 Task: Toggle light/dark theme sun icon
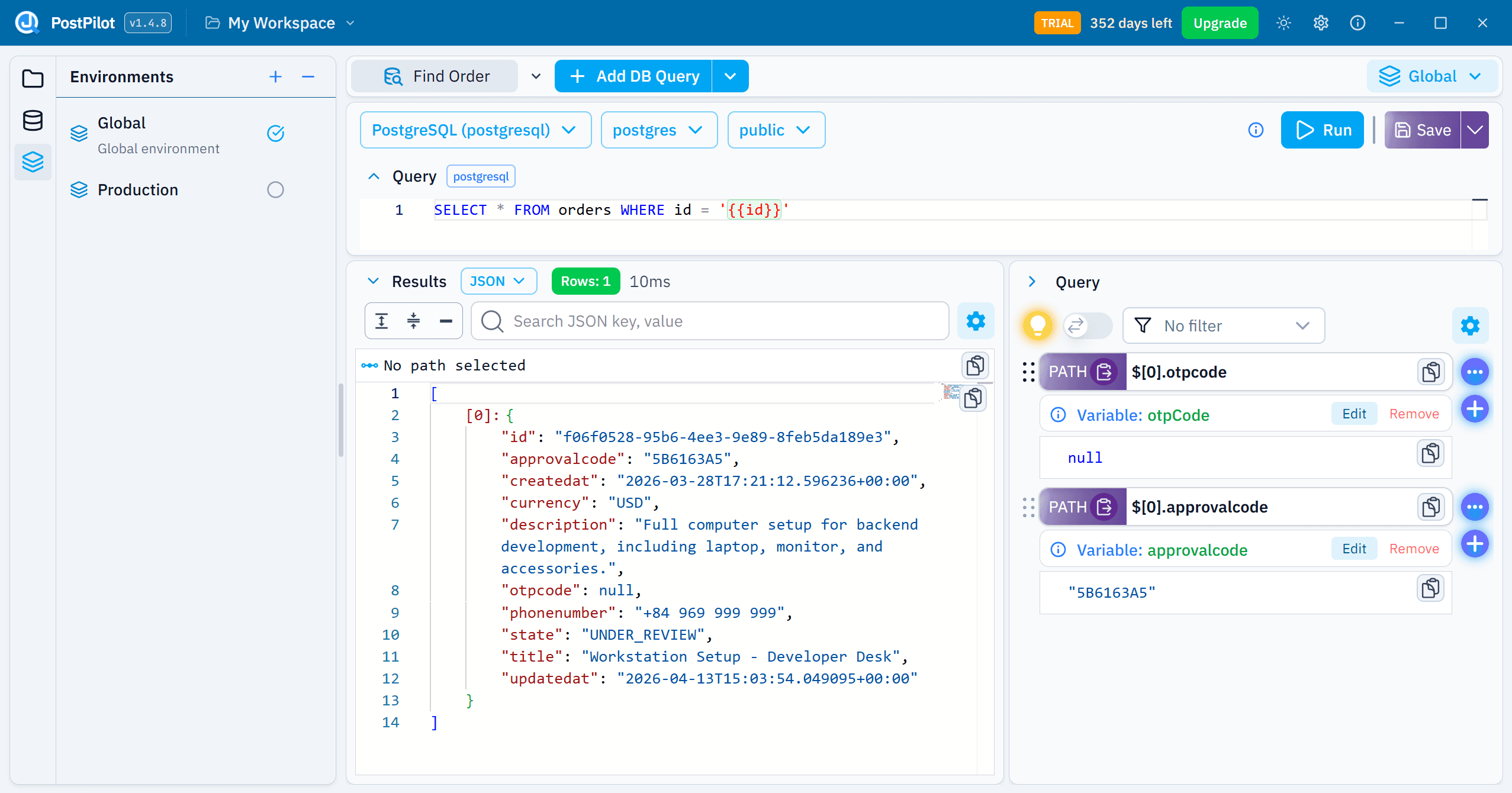1283,23
